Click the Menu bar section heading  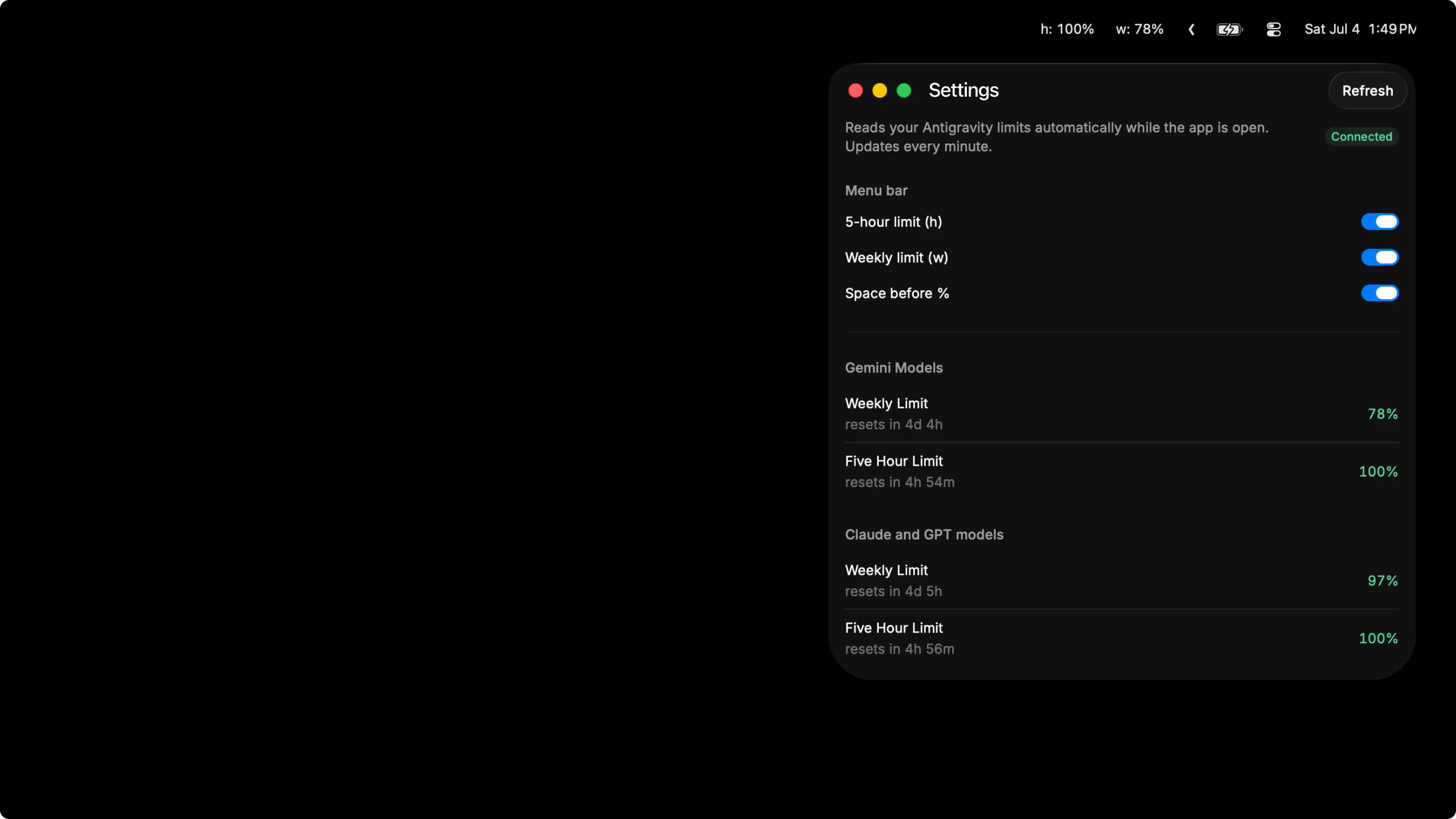point(876,191)
